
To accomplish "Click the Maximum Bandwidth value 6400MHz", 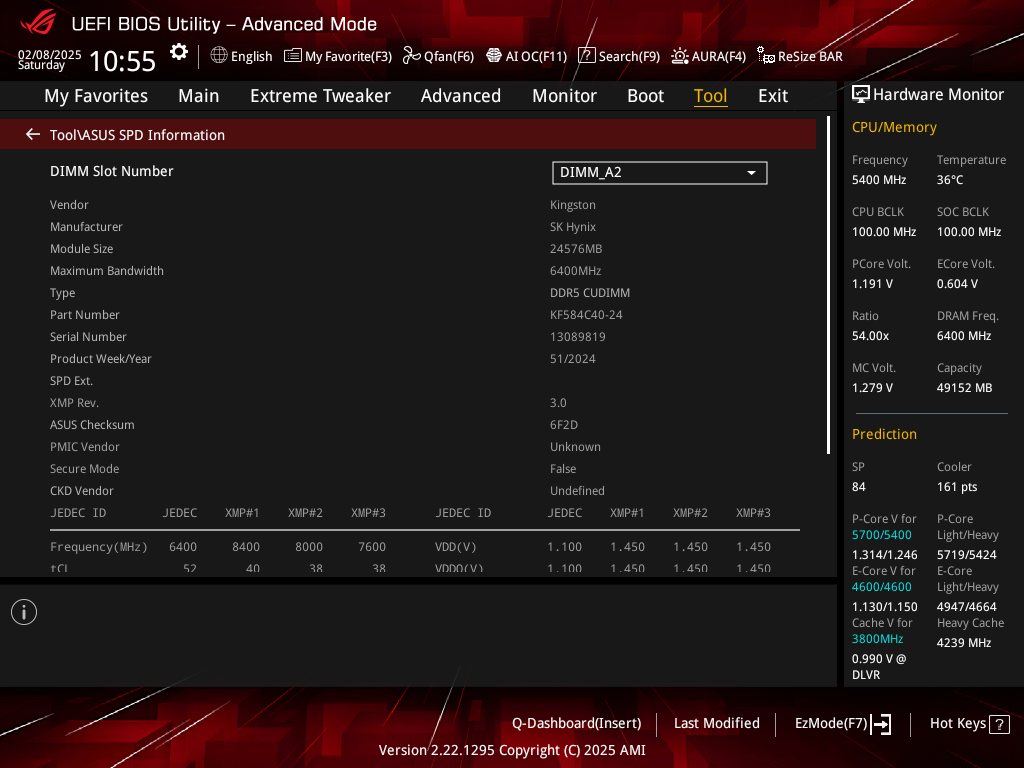I will click(575, 270).
